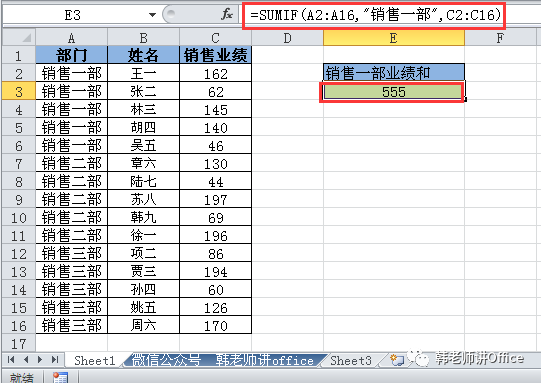Switch to Sheet3 tab
The height and width of the screenshot is (383, 541).
(x=351, y=361)
